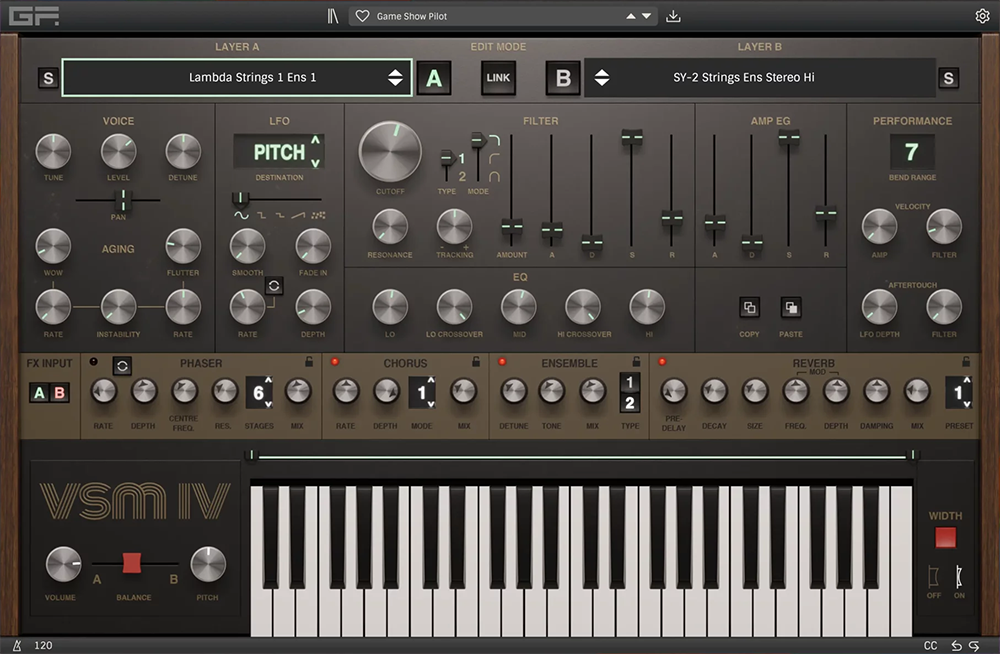Screen dimensions: 1000x654
Task: Open the LFO destination PITCH selector
Action: click(279, 152)
